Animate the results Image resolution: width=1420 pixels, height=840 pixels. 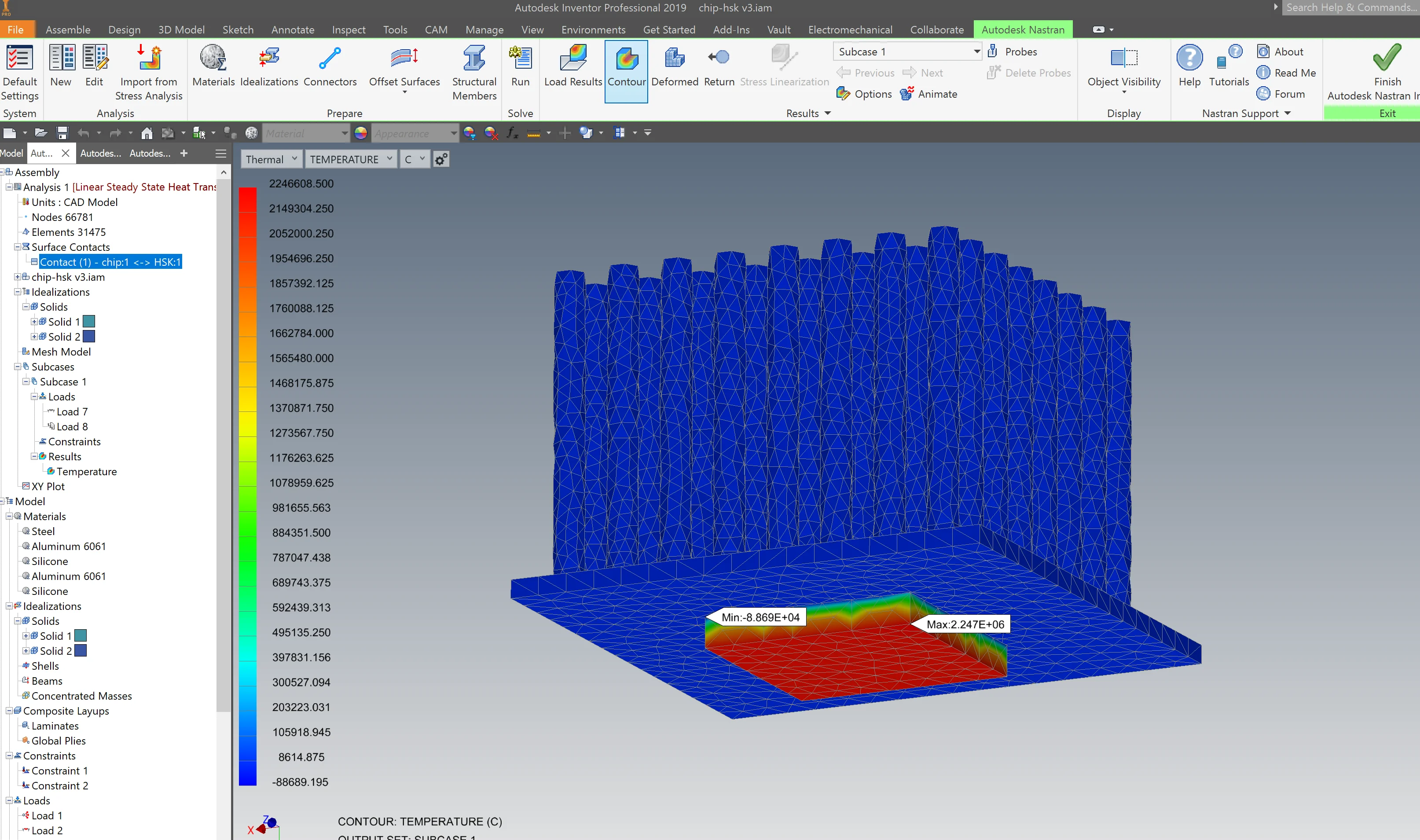click(x=929, y=94)
